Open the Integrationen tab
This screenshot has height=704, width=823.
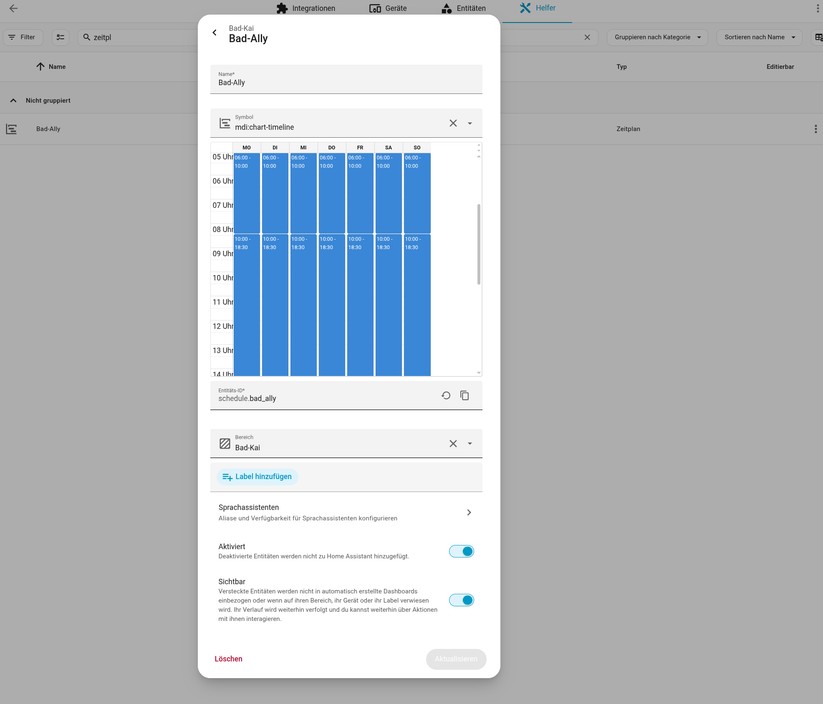point(306,8)
